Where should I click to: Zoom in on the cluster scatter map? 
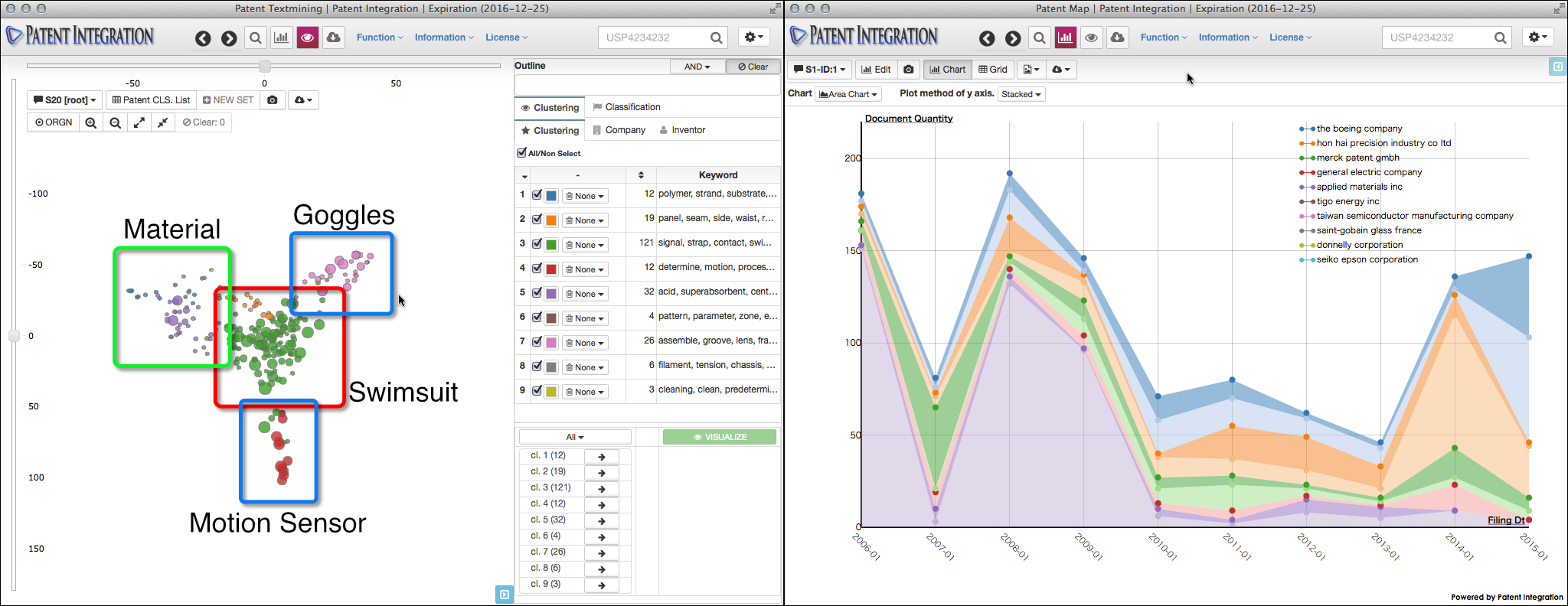[91, 122]
